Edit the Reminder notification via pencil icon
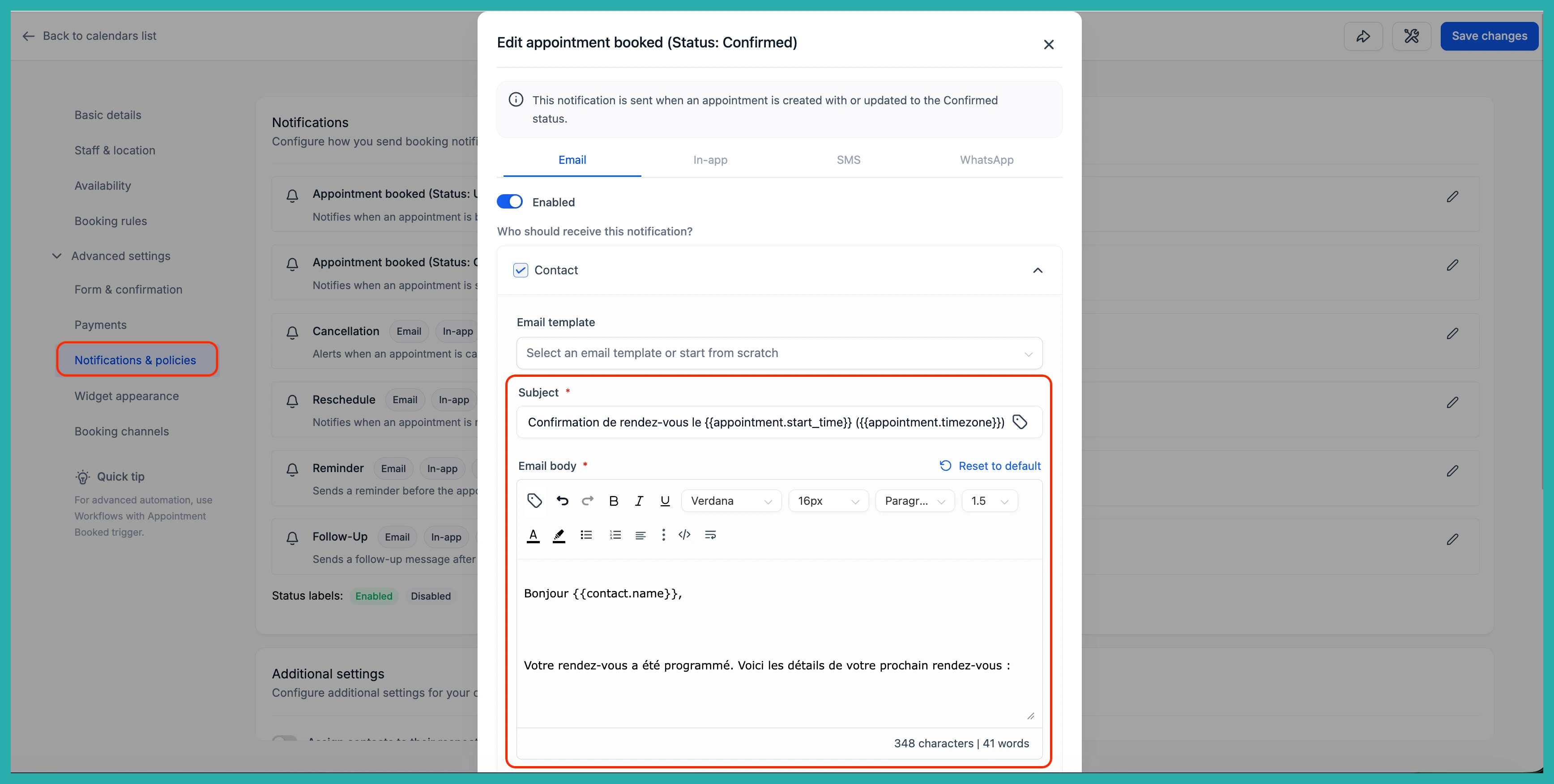Viewport: 1554px width, 784px height. [x=1453, y=470]
